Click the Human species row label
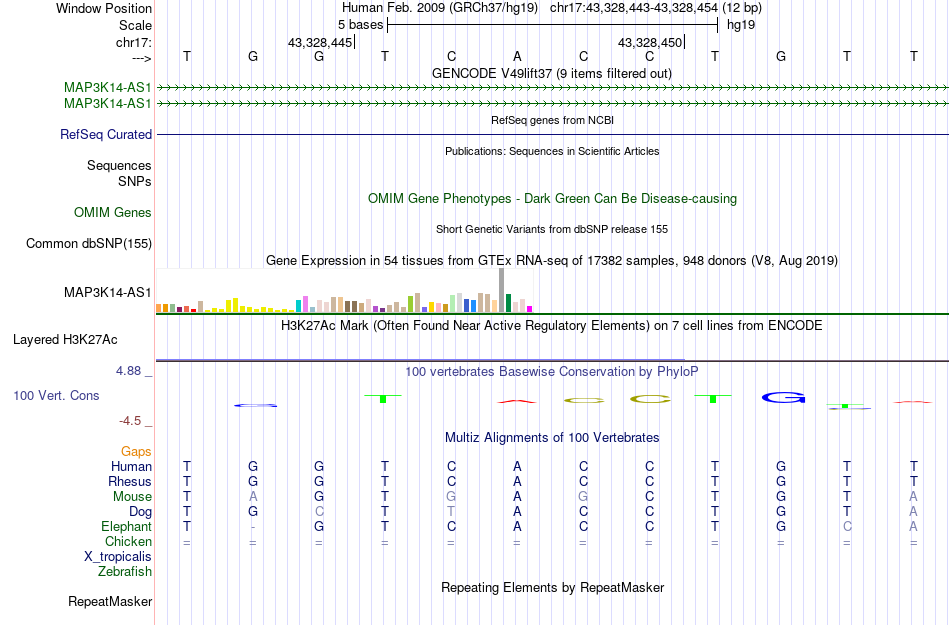This screenshot has width=950, height=625. click(131, 466)
